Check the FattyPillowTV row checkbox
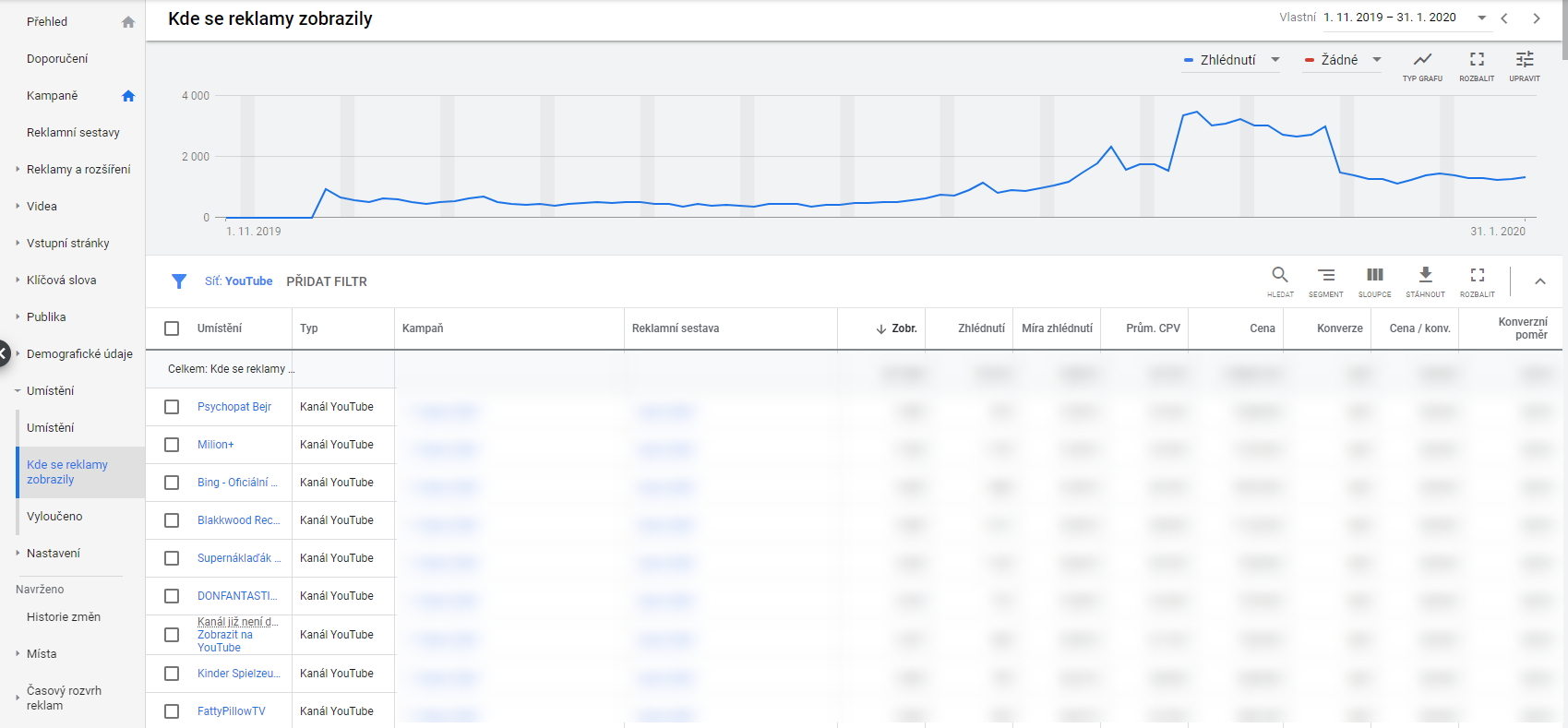The height and width of the screenshot is (728, 1568). click(172, 711)
